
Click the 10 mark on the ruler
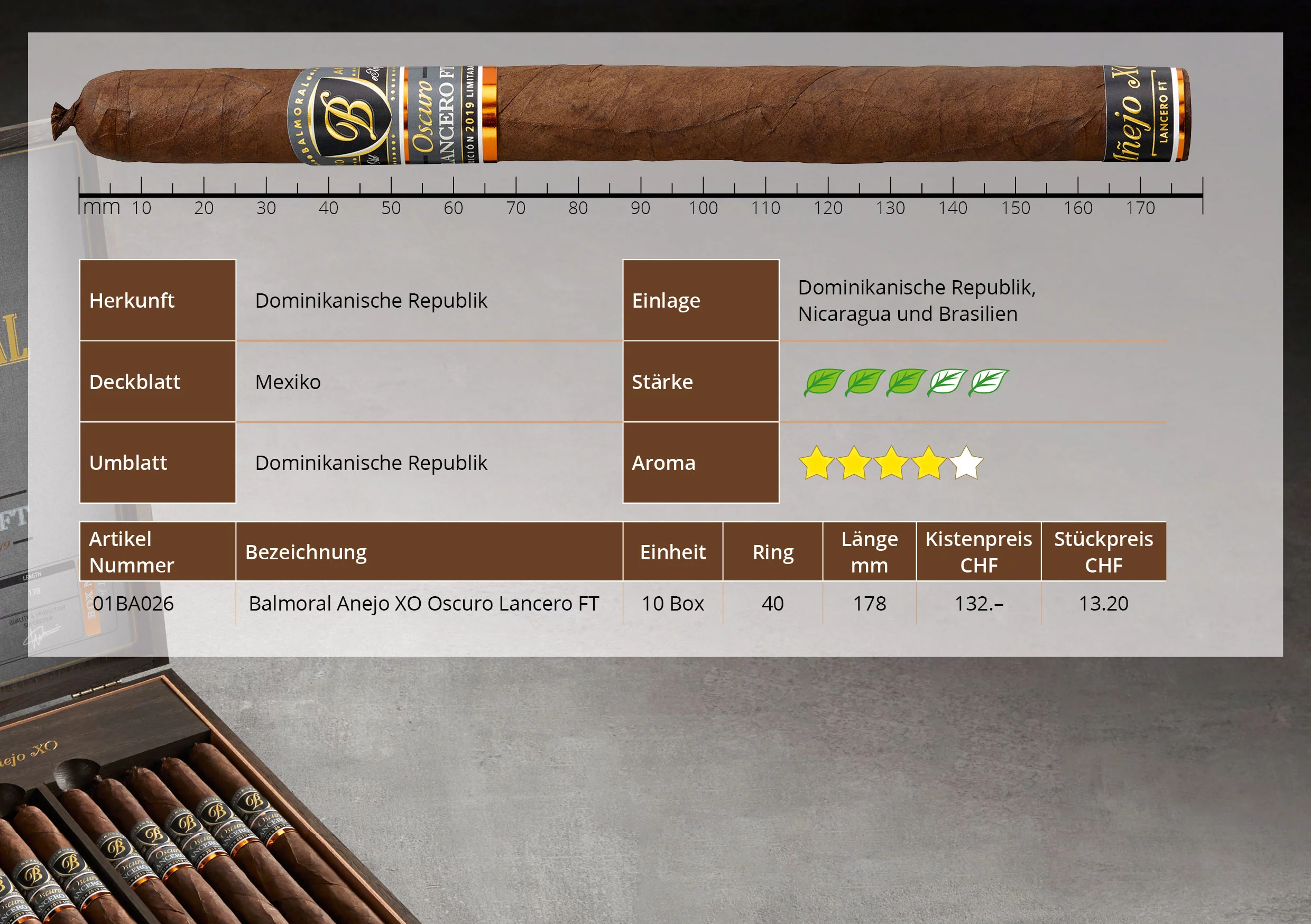[x=142, y=208]
